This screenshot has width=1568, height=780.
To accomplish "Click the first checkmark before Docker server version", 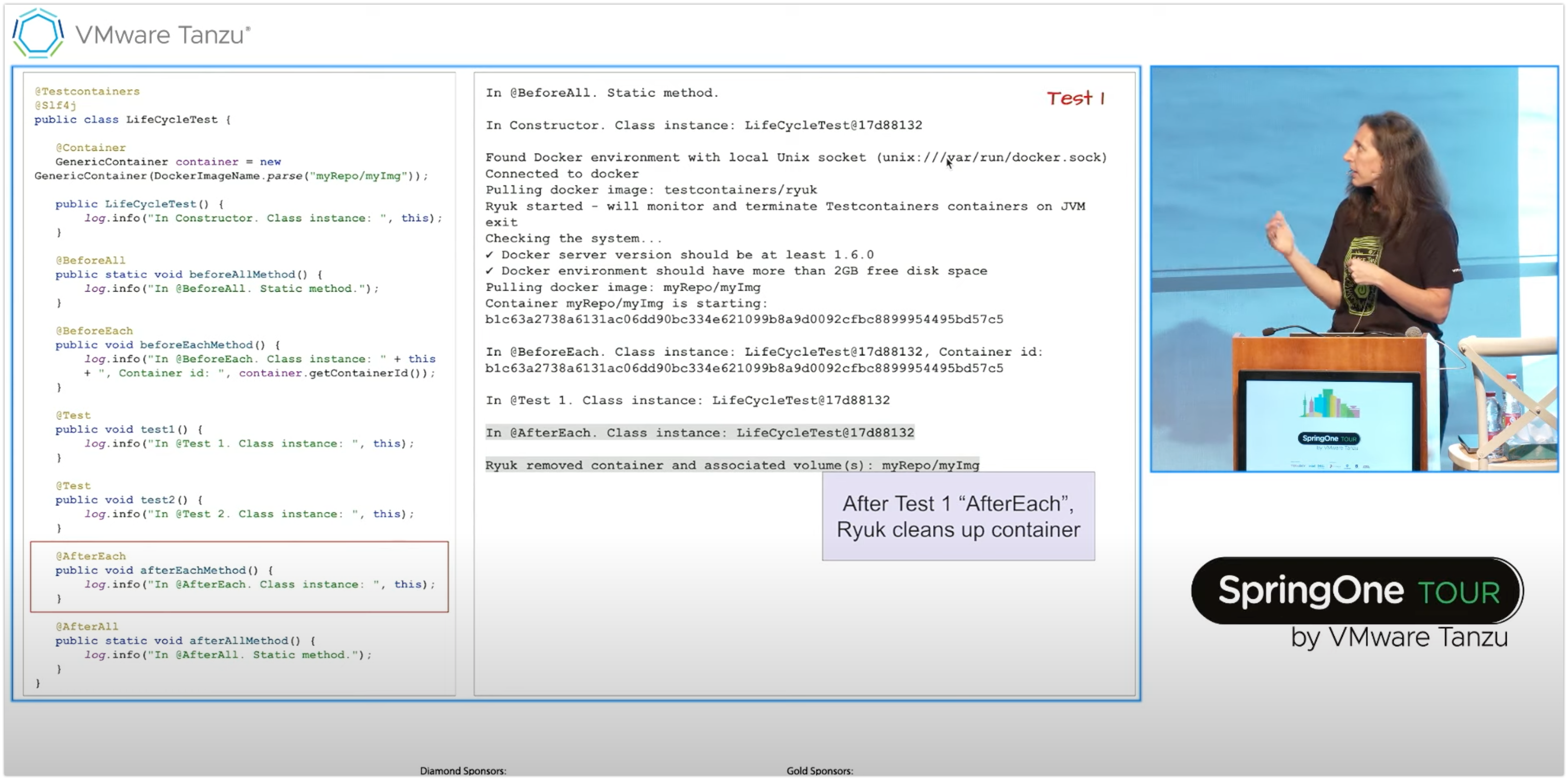I will coord(490,254).
